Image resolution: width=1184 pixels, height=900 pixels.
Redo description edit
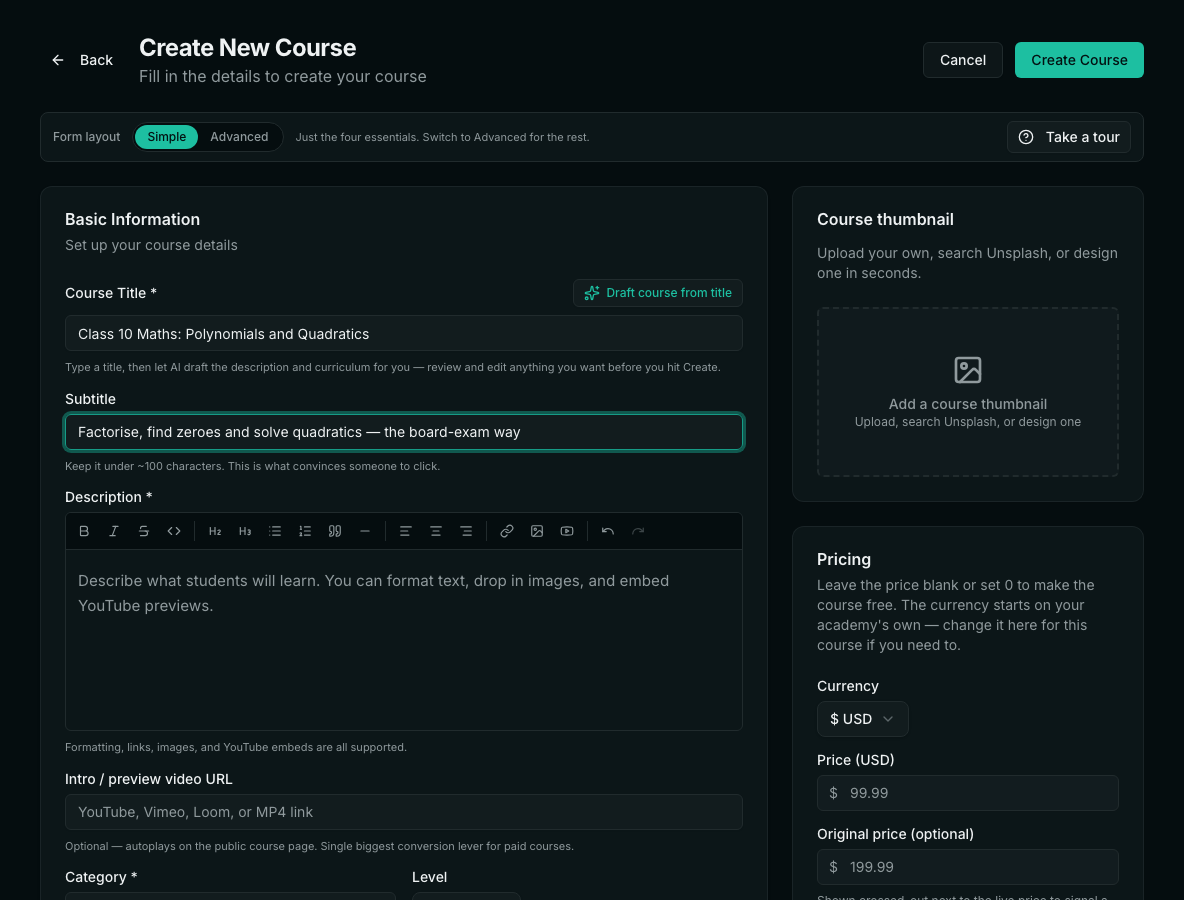click(638, 532)
